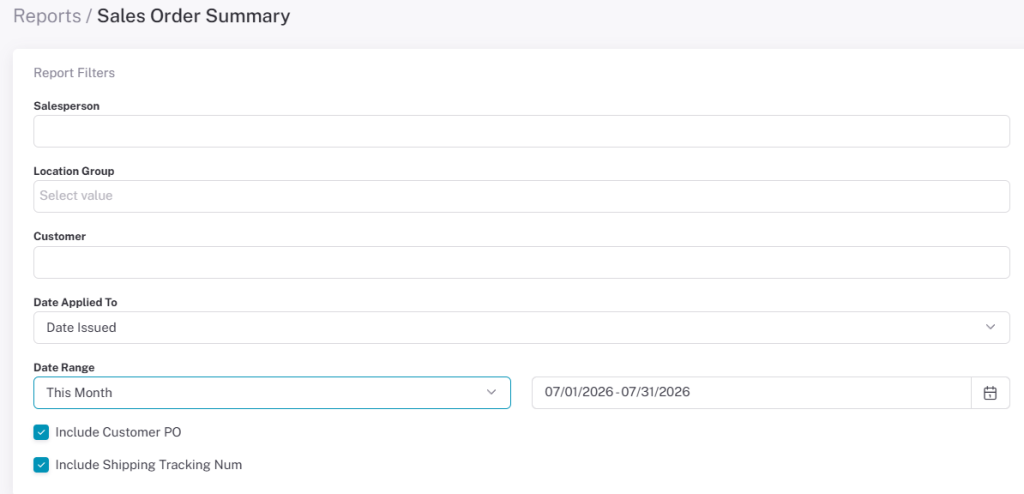Screen dimensions: 1024x494
Task: Click the Location Group field label
Action: coord(74,171)
